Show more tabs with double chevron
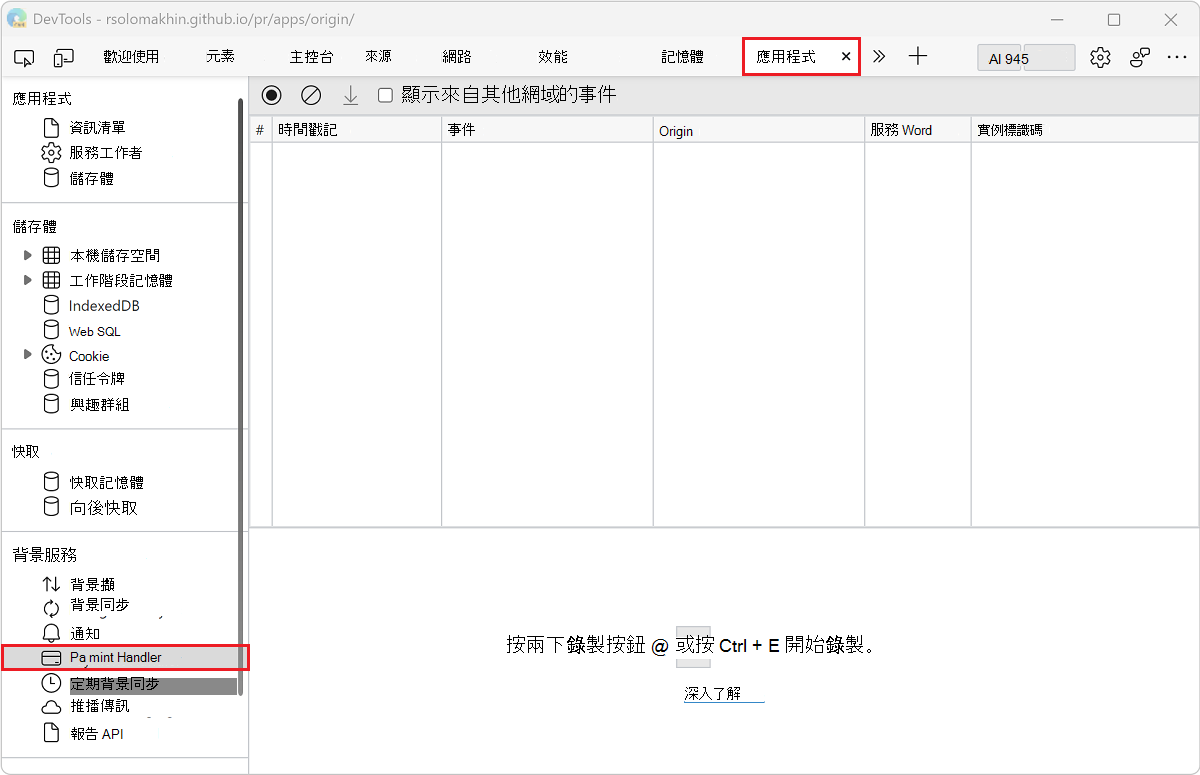 point(879,57)
